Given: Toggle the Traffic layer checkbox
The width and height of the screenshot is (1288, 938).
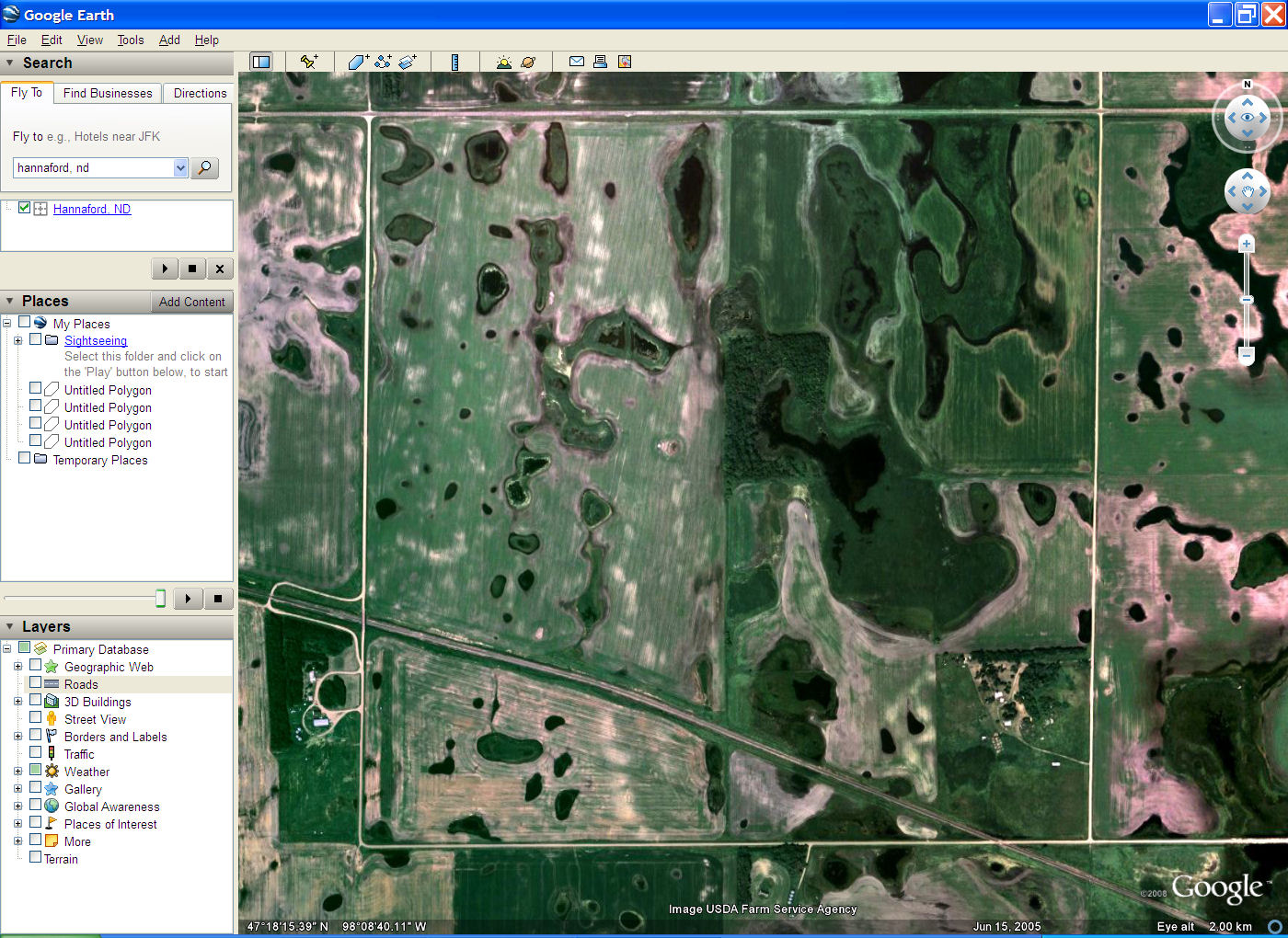Looking at the screenshot, I should point(36,752).
